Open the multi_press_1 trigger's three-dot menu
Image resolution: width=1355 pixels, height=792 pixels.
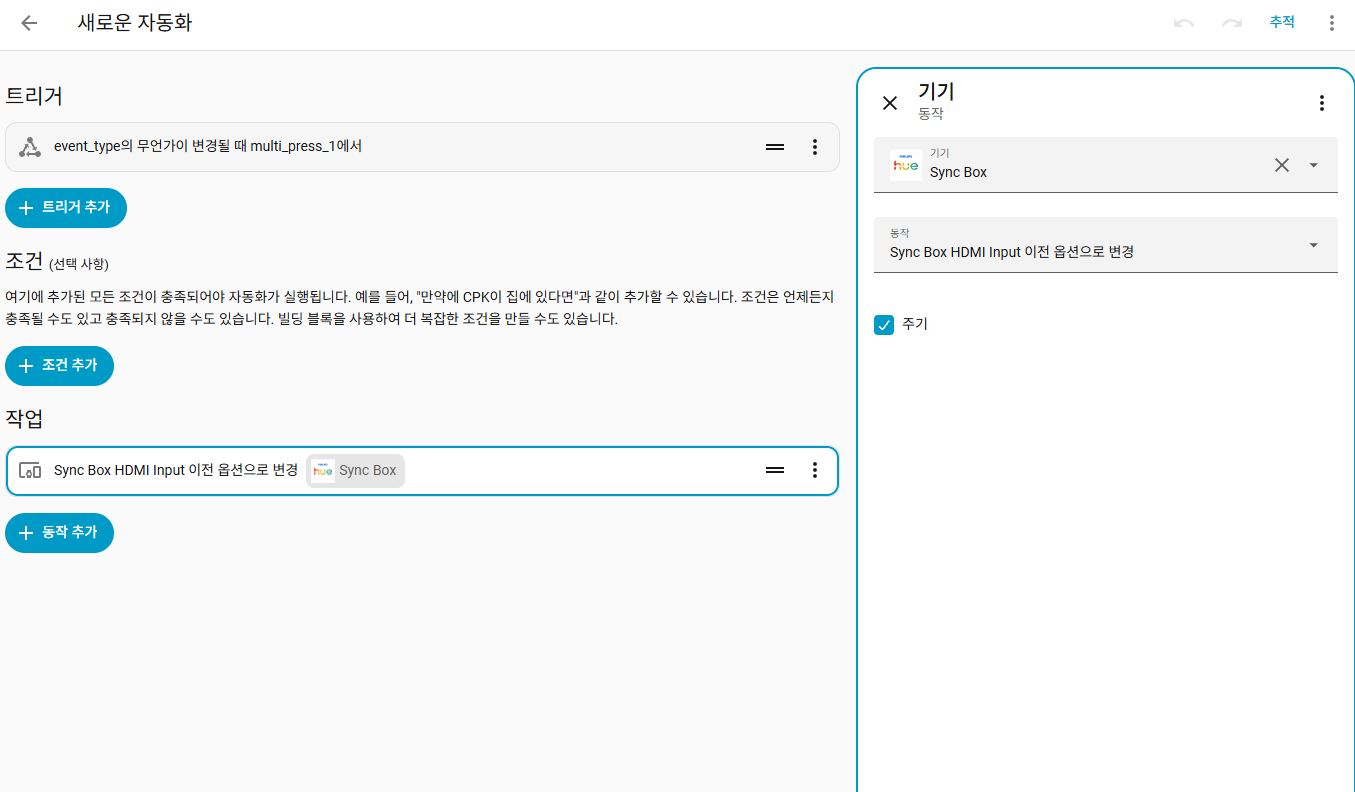[815, 147]
